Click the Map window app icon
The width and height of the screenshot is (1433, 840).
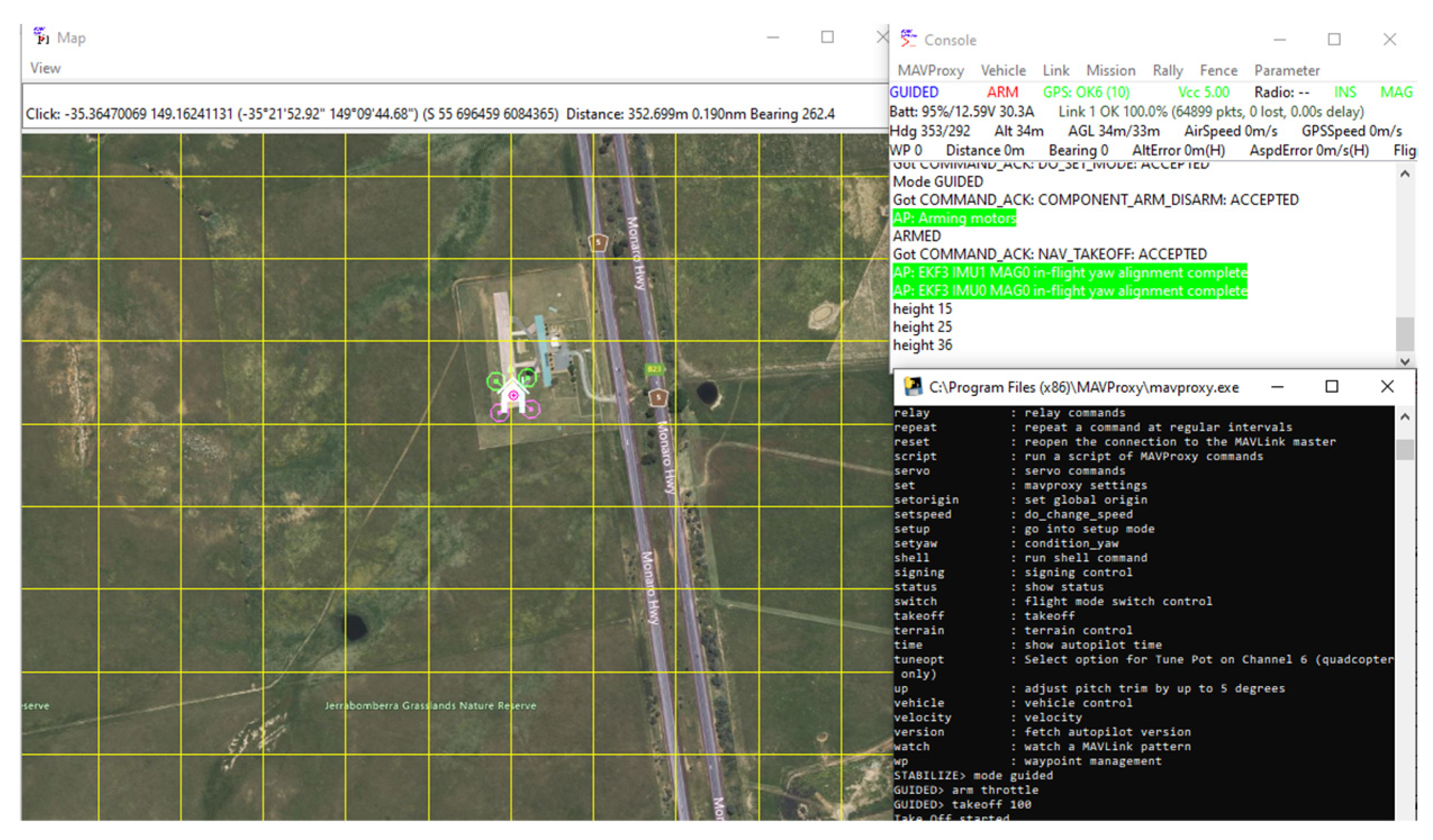pyautogui.click(x=41, y=37)
